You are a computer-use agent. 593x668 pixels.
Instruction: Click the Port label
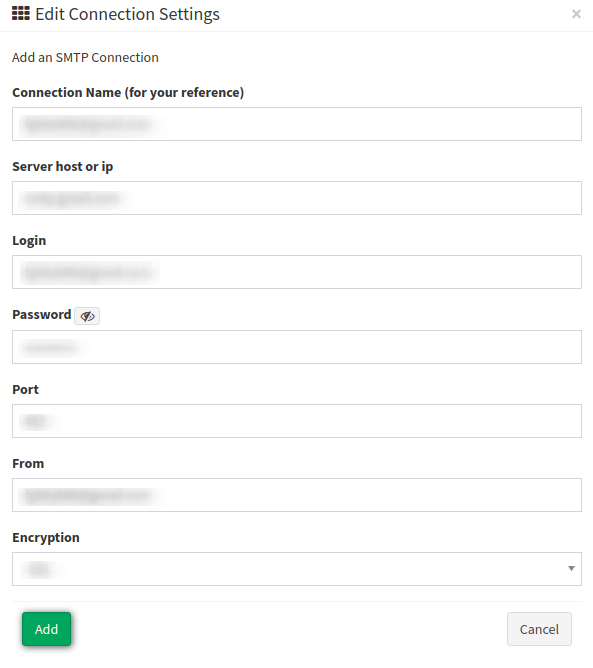(x=26, y=389)
